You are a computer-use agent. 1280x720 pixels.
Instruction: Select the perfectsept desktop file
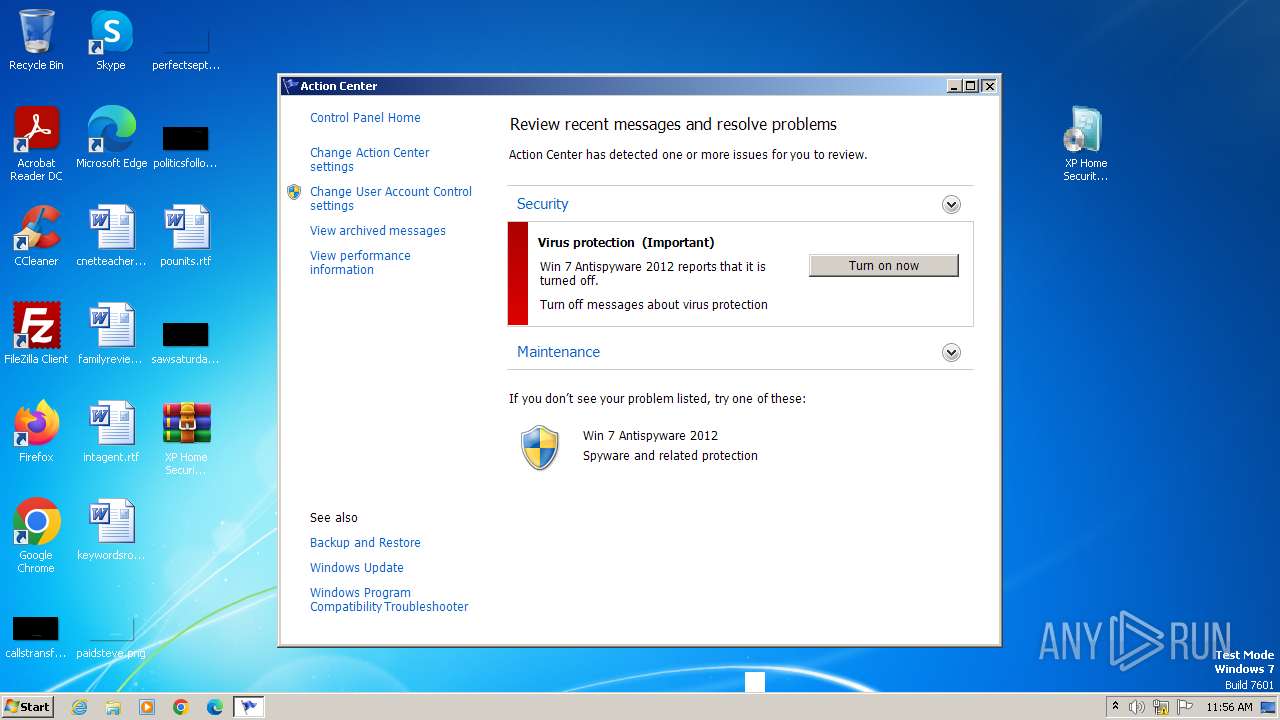click(186, 48)
